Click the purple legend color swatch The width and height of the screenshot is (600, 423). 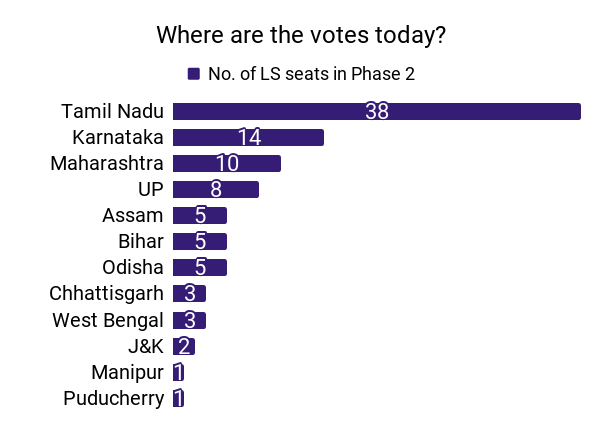pos(193,74)
